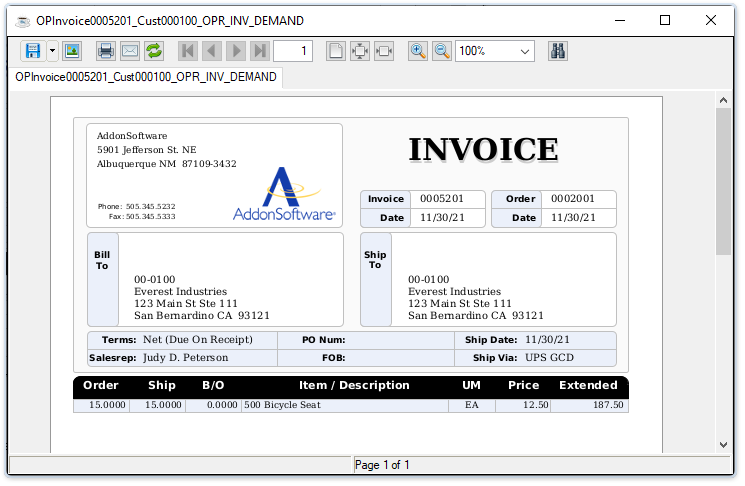Fit the whole page in view
This screenshot has width=745, height=486.
[x=360, y=51]
